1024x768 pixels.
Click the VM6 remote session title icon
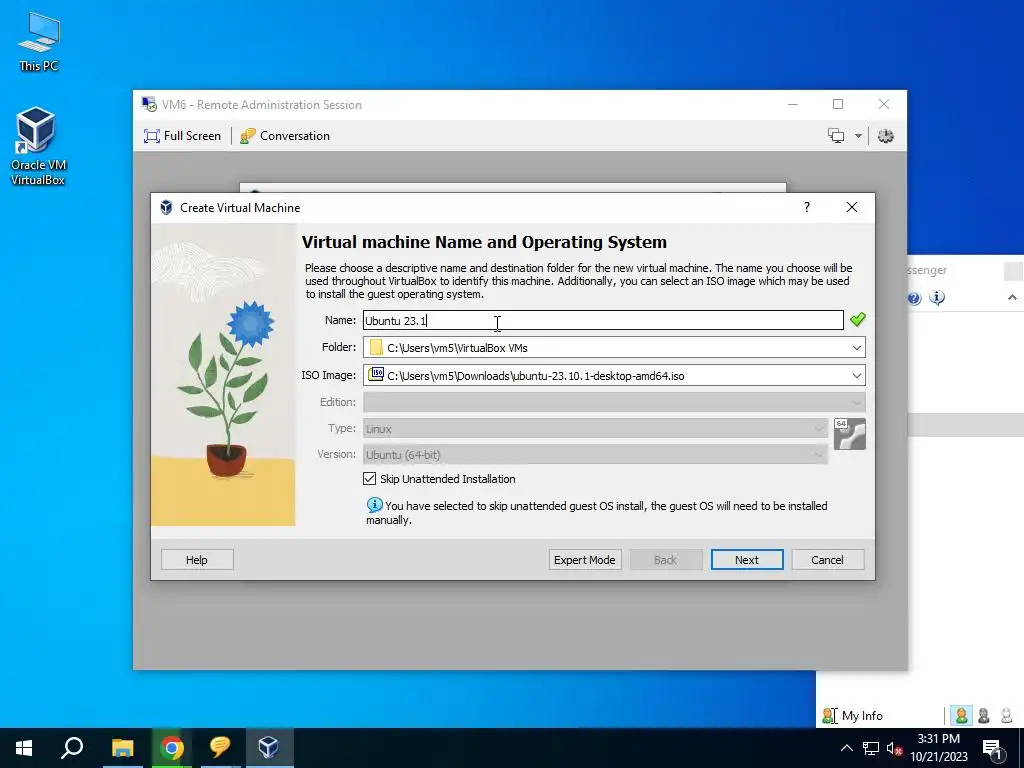[x=150, y=104]
